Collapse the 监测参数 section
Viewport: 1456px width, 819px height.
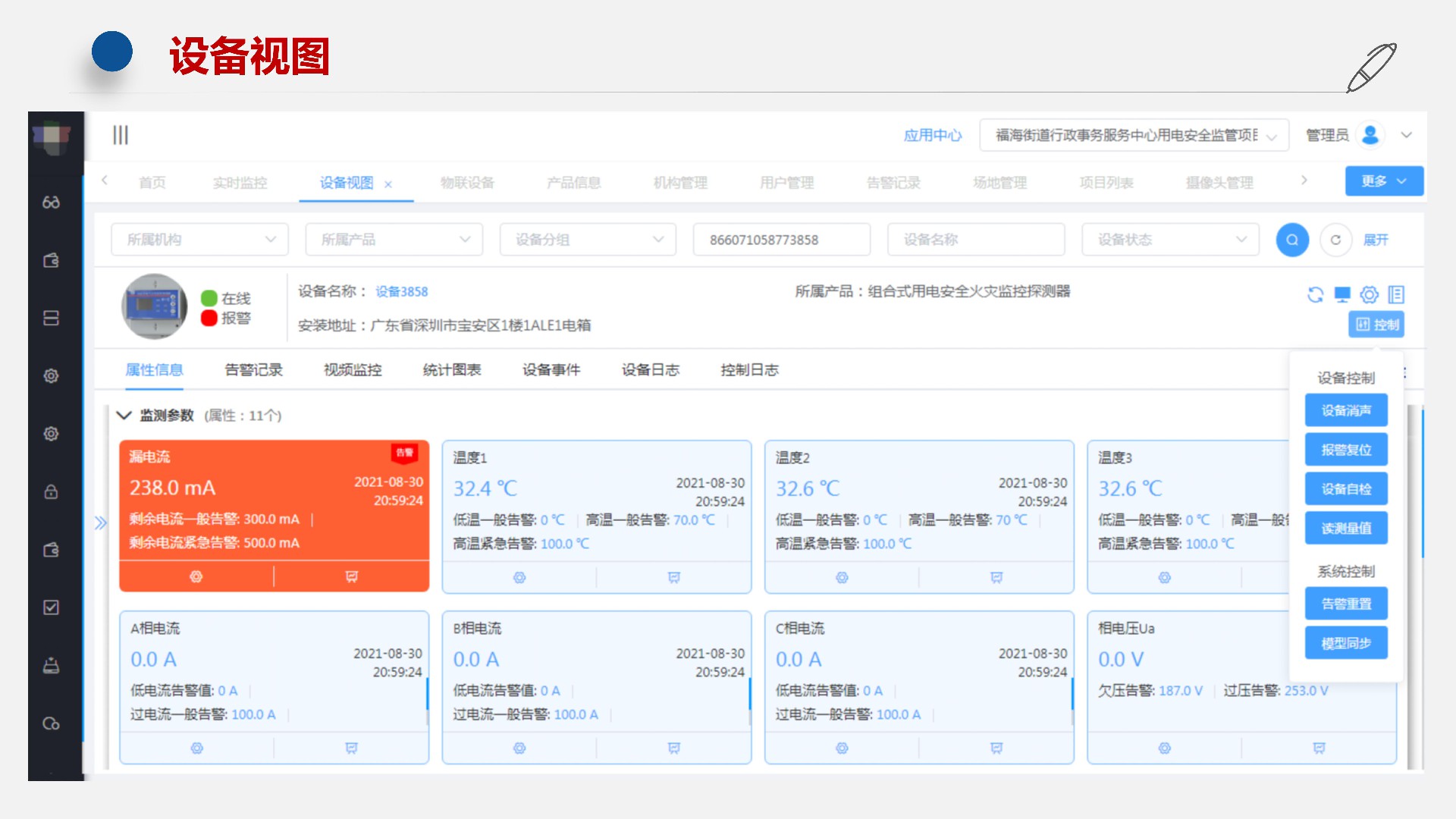(124, 416)
